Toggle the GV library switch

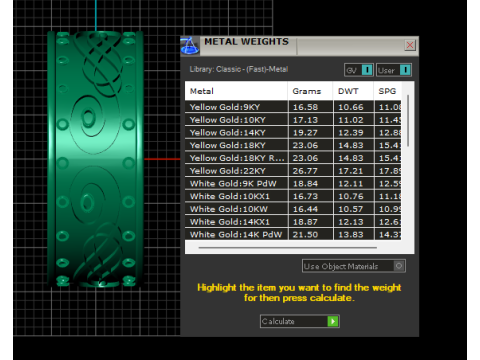pos(359,70)
